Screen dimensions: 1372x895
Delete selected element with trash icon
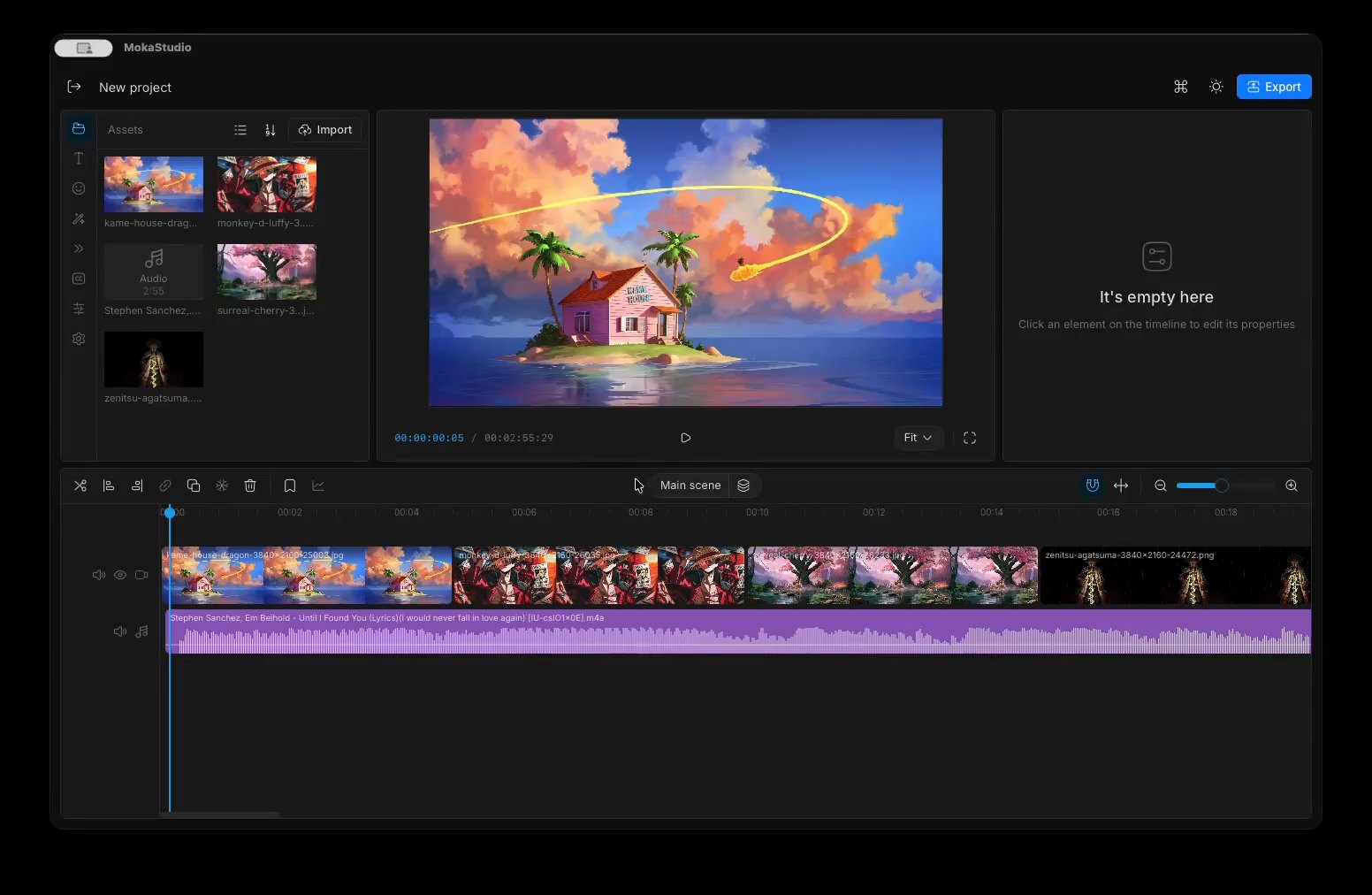click(250, 486)
